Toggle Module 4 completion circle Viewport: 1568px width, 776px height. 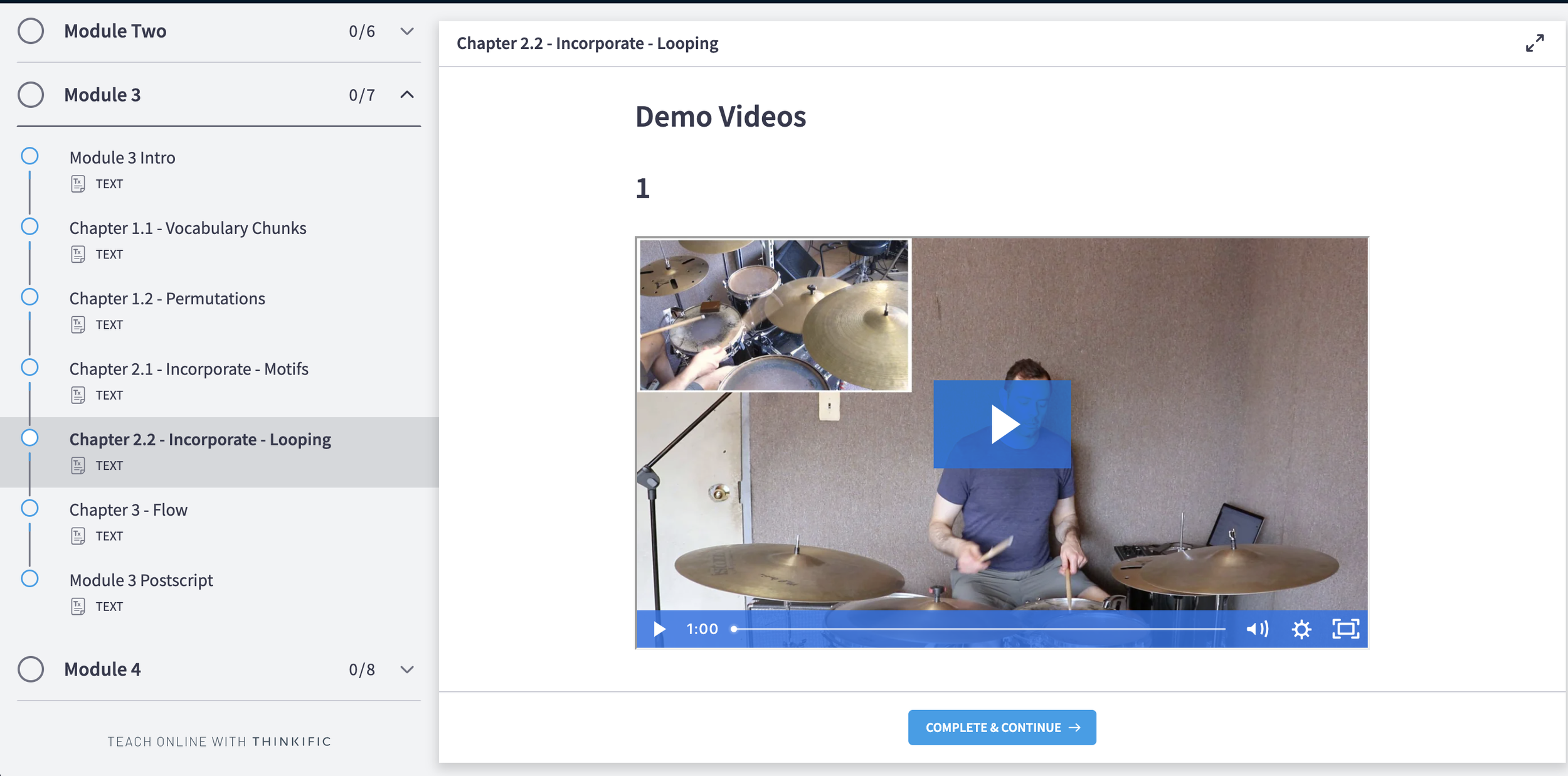point(31,669)
